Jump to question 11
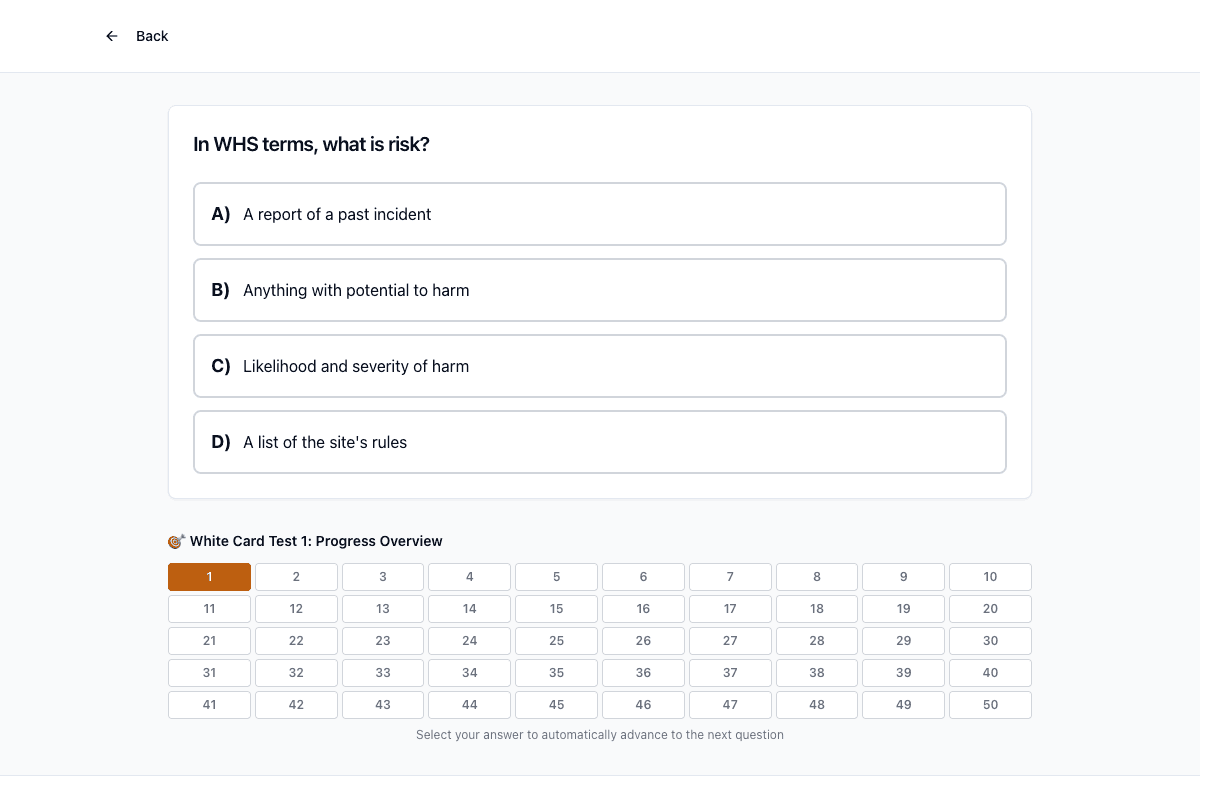Viewport: 1215px width, 790px height. pos(209,609)
